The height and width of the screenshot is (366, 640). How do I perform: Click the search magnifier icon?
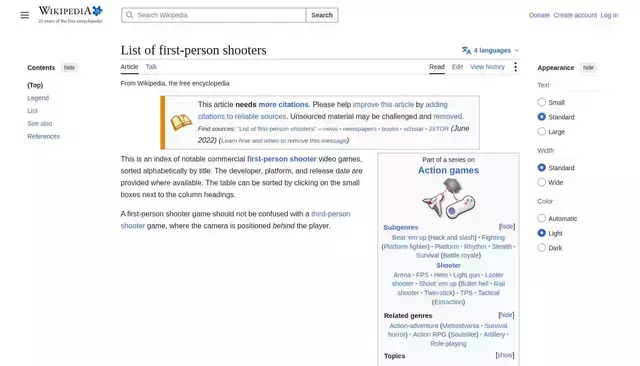point(129,15)
